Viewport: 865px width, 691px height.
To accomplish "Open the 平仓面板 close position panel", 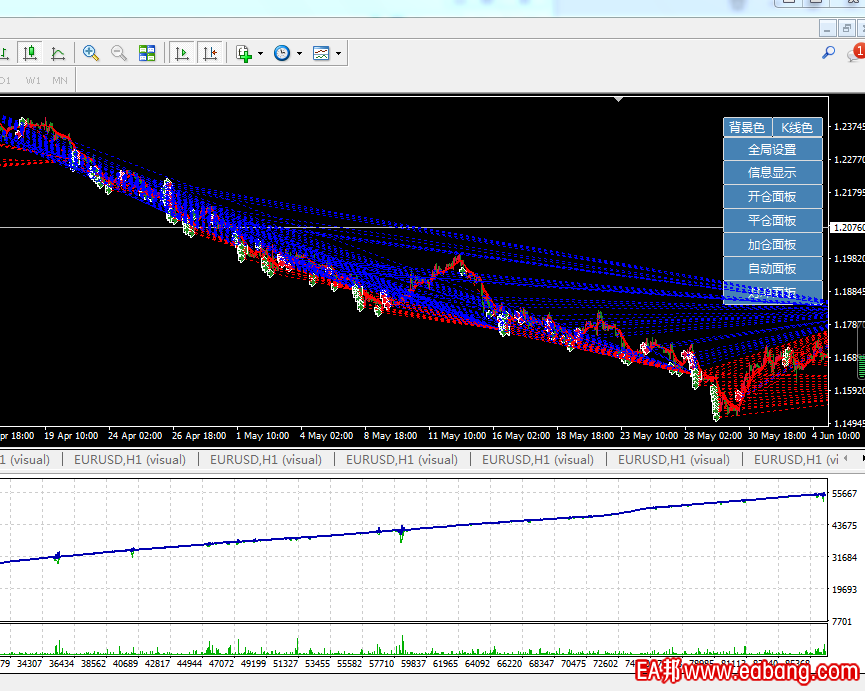I will tap(772, 221).
